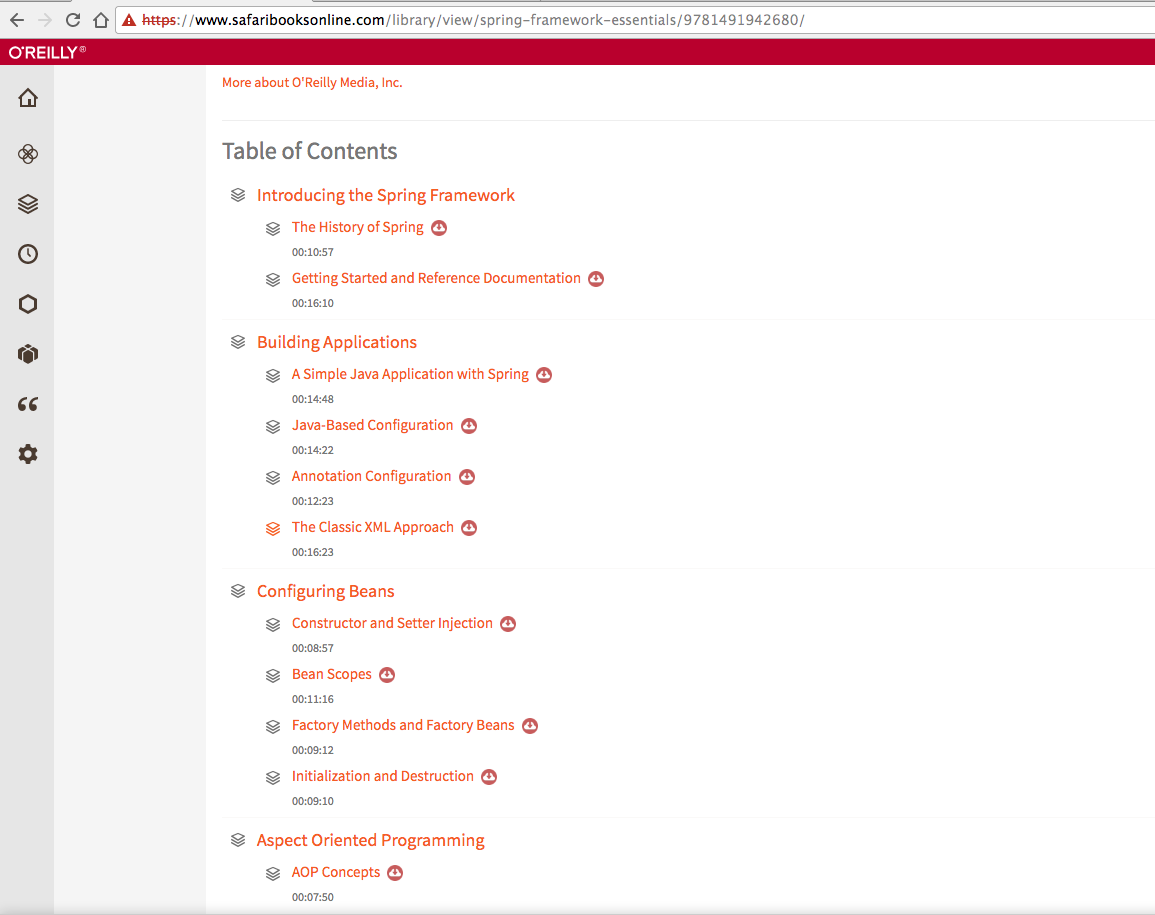Click queue icon beside Java-Based Configuration
This screenshot has width=1155, height=915.
coord(273,427)
